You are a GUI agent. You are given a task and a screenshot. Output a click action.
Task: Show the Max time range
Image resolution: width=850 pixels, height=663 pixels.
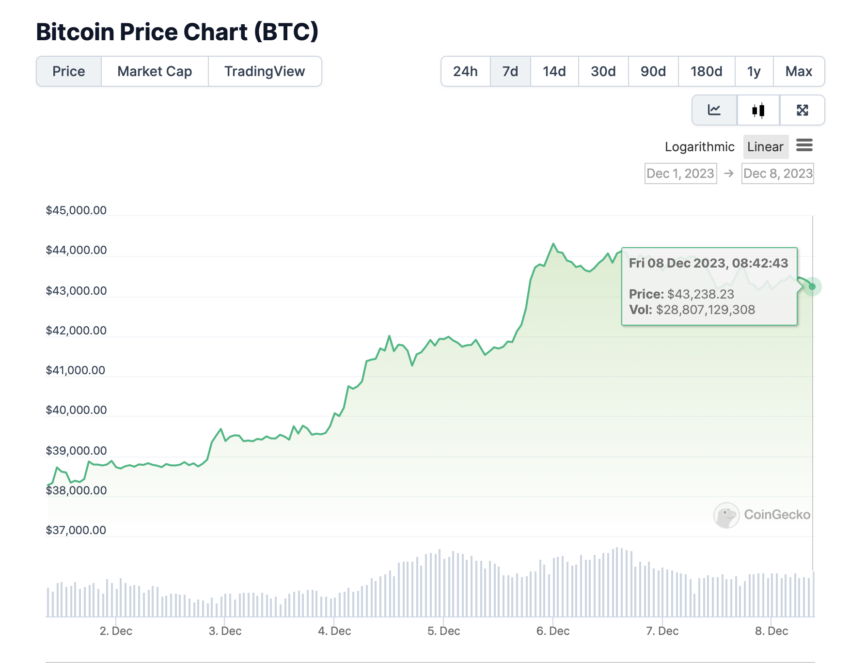[x=799, y=72]
